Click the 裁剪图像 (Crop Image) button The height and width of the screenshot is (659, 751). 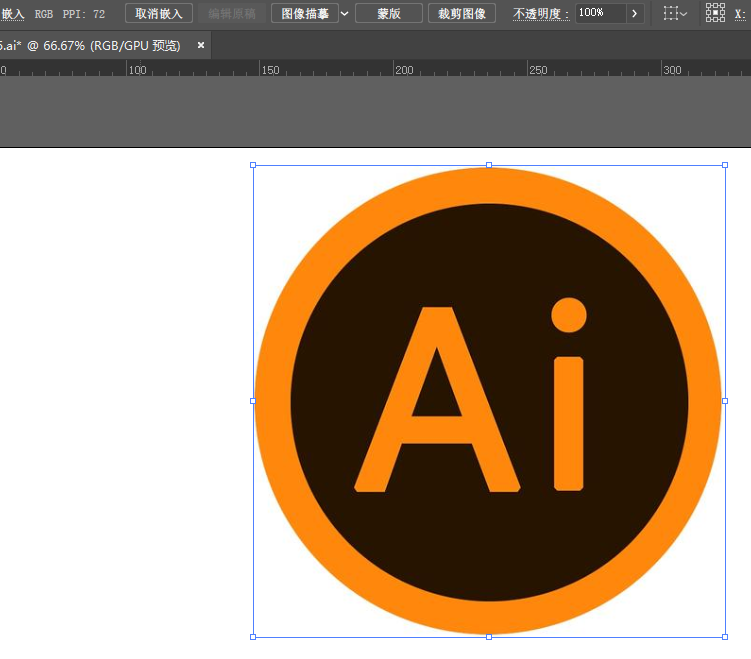(461, 13)
